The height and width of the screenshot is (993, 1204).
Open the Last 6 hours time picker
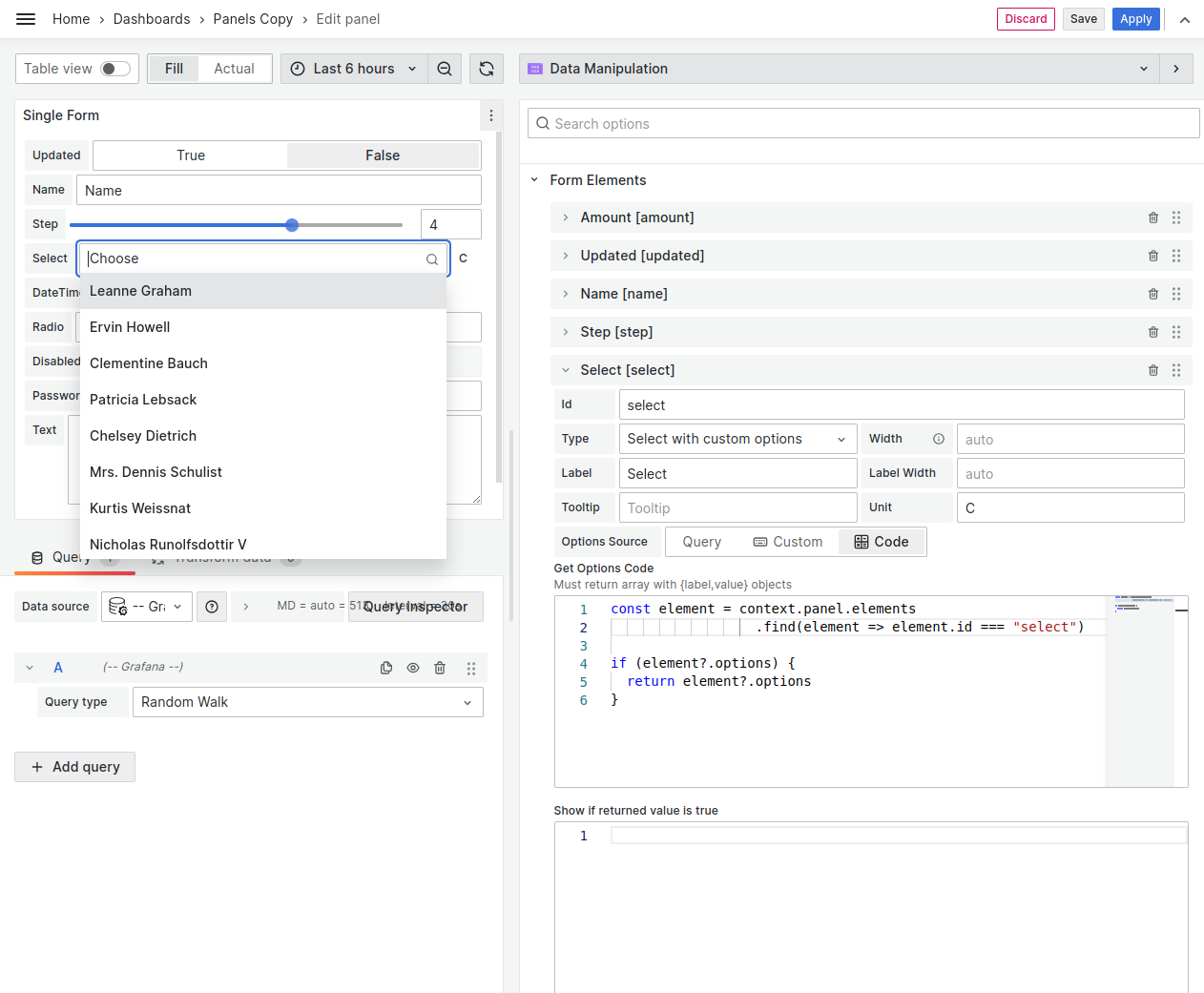pos(353,68)
